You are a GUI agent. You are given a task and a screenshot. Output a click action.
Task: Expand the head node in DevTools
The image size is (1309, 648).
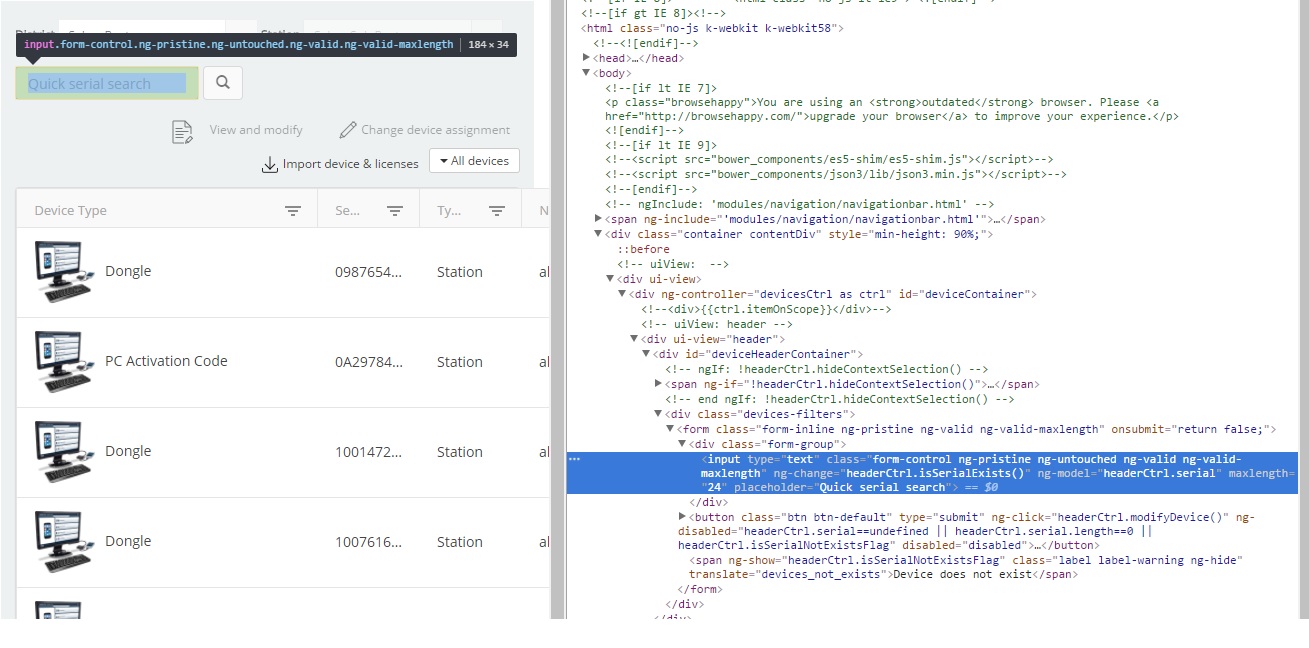[587, 58]
